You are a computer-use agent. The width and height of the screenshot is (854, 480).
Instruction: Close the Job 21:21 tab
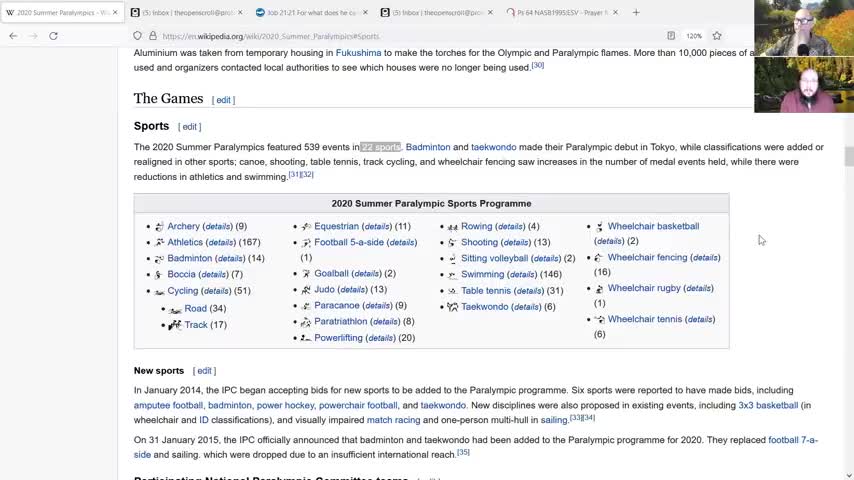[365, 12]
